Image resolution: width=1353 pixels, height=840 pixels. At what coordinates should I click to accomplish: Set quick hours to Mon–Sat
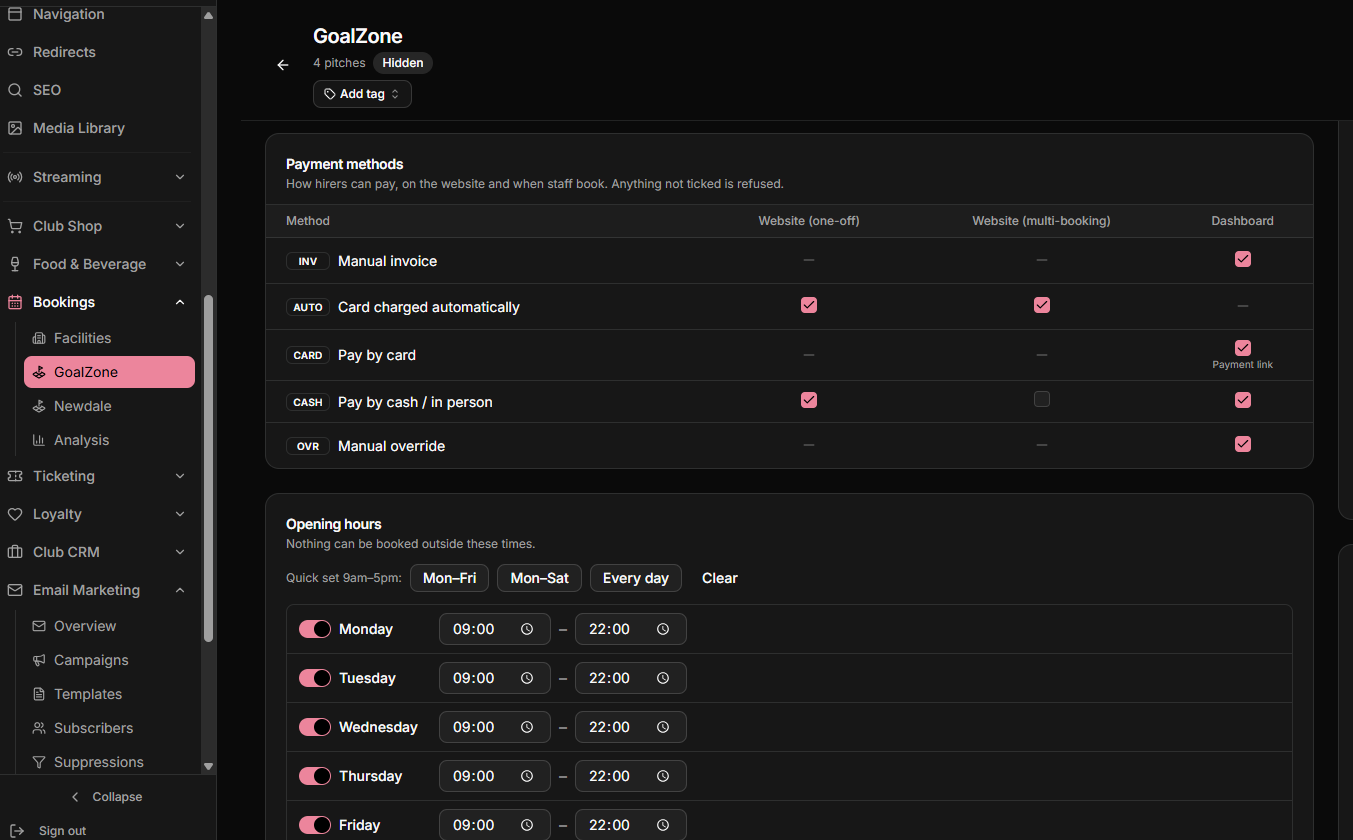click(539, 578)
